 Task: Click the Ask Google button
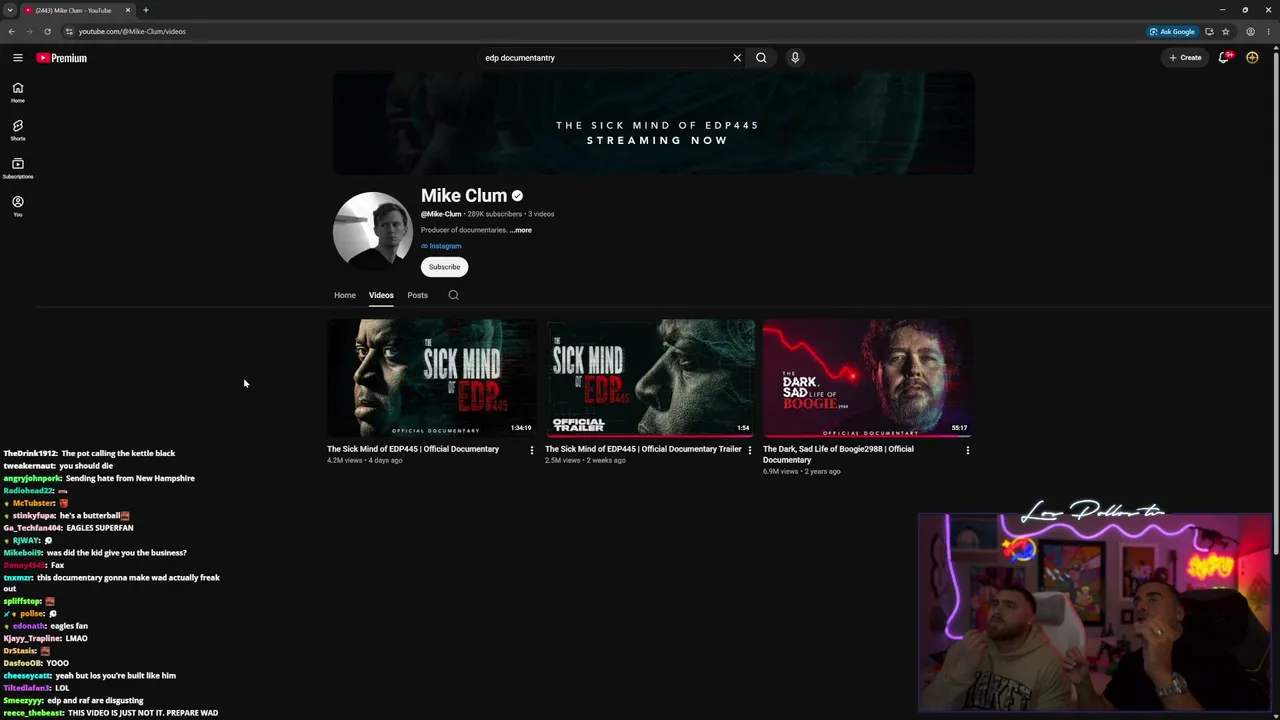1172,31
